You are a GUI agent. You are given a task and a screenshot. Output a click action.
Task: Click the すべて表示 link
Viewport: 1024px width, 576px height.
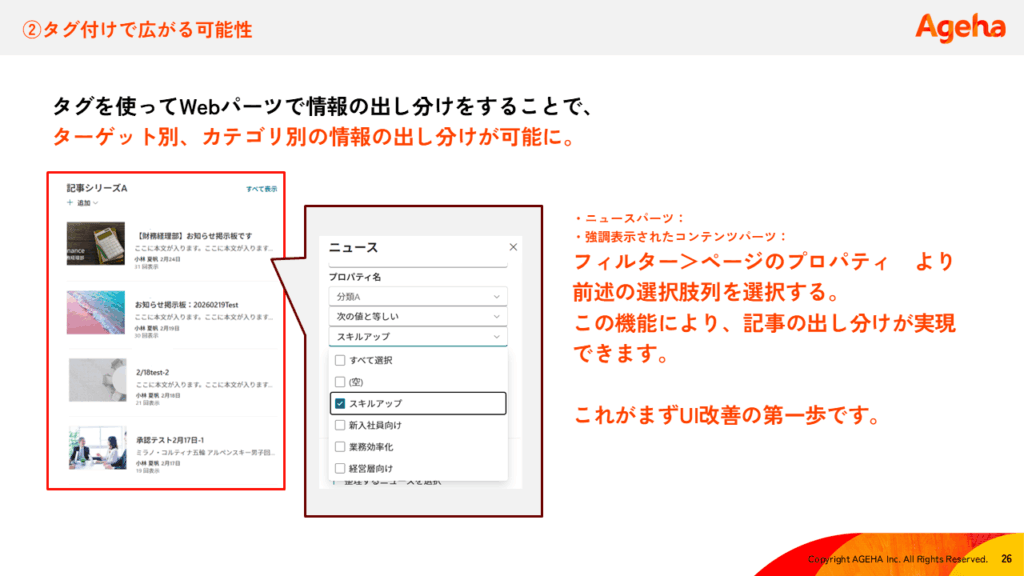click(261, 189)
